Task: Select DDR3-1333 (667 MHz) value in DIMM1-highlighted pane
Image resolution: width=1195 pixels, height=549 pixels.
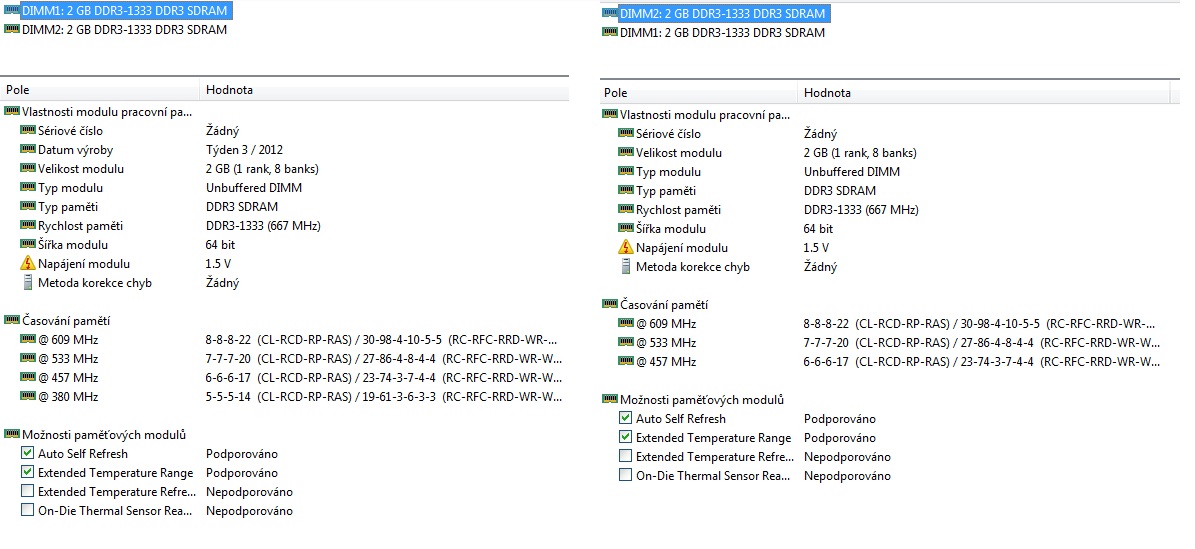Action: 263,226
